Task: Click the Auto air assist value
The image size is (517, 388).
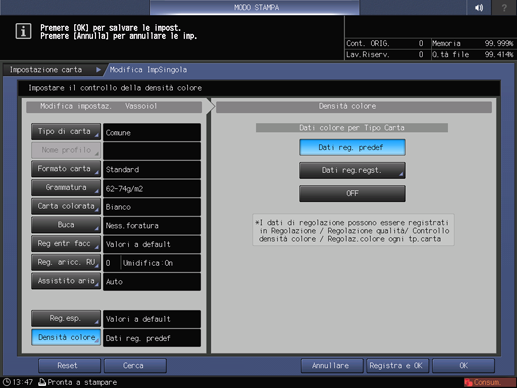Action: click(152, 282)
